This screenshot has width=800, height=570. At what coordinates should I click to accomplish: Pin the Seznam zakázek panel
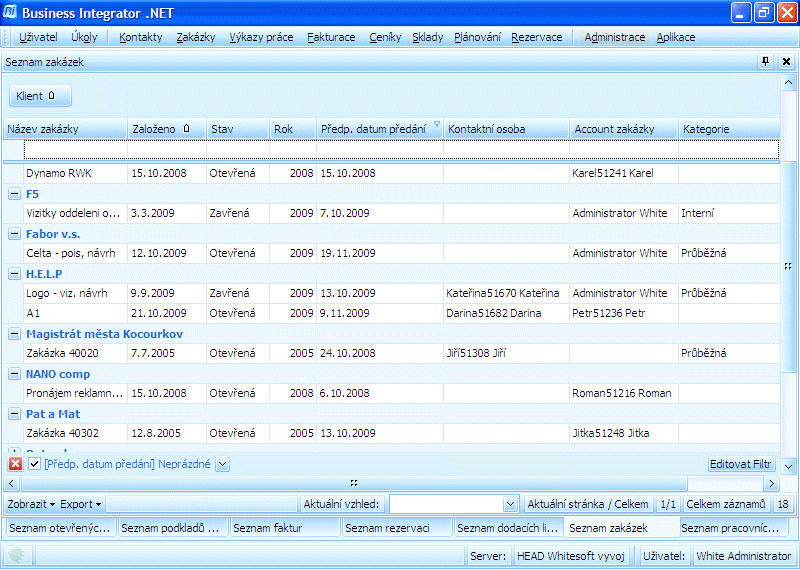click(766, 62)
